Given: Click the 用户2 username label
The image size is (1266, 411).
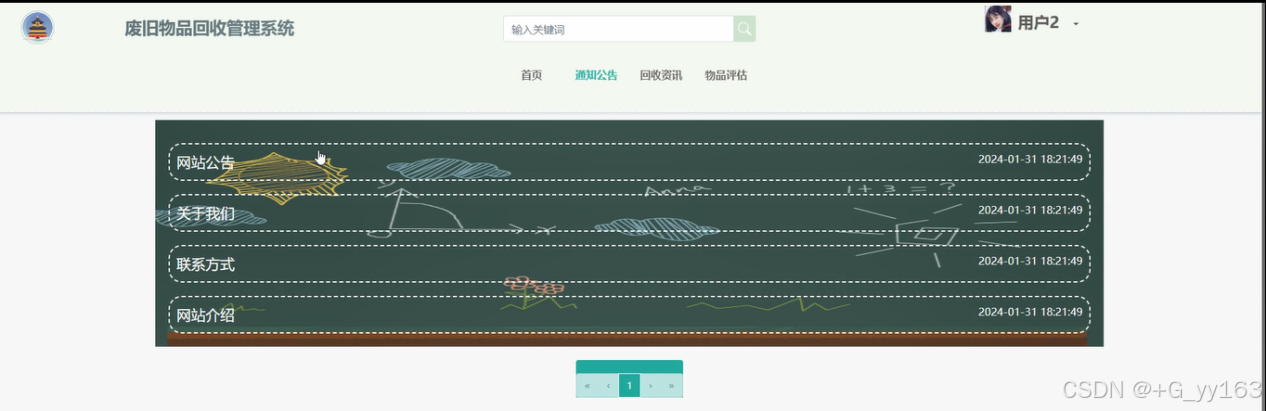Looking at the screenshot, I should (x=1038, y=23).
